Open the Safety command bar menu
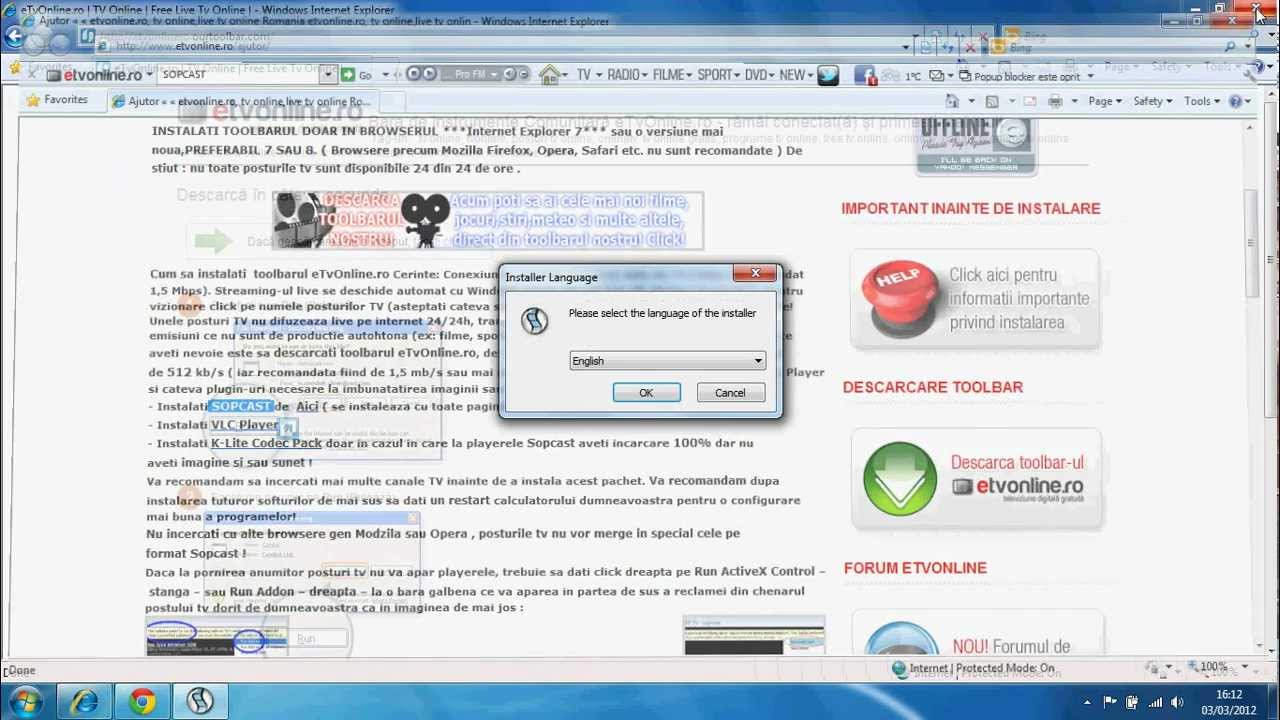This screenshot has width=1280, height=720. coord(1152,101)
